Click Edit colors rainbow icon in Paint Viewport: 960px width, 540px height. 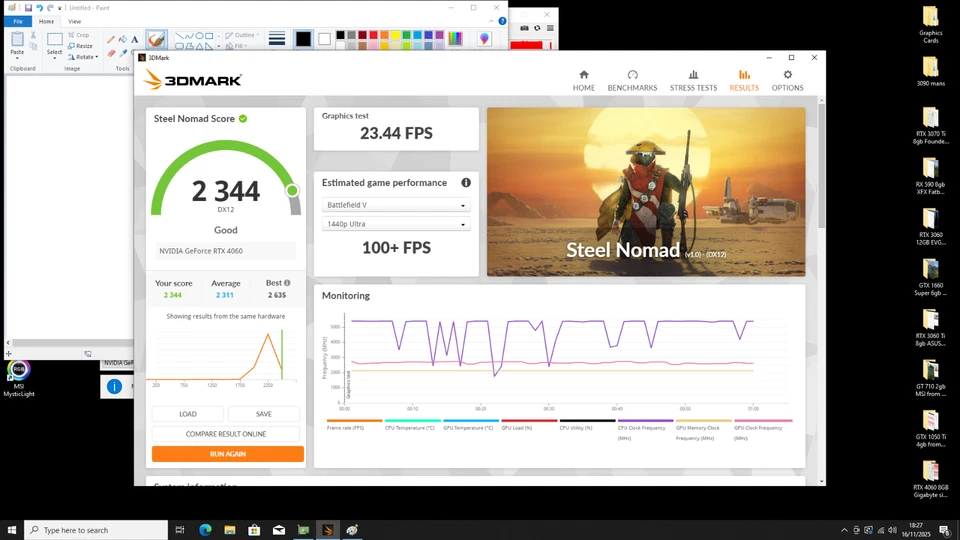(x=455, y=39)
